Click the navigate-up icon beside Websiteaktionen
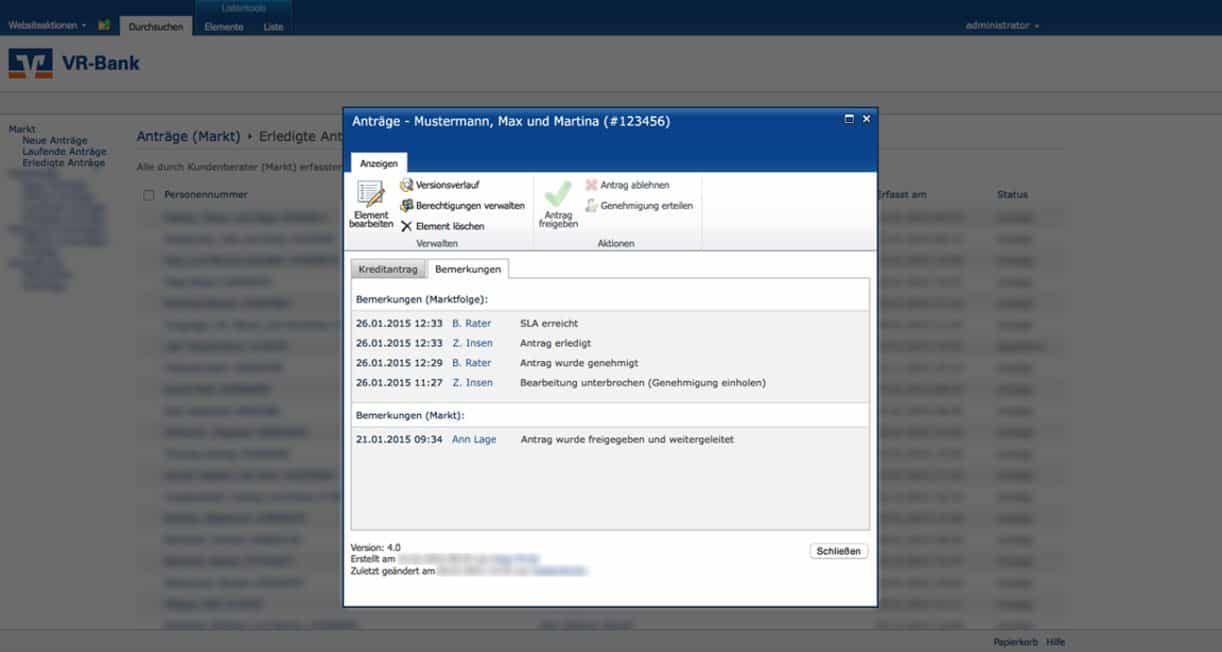1222x652 pixels. point(104,25)
